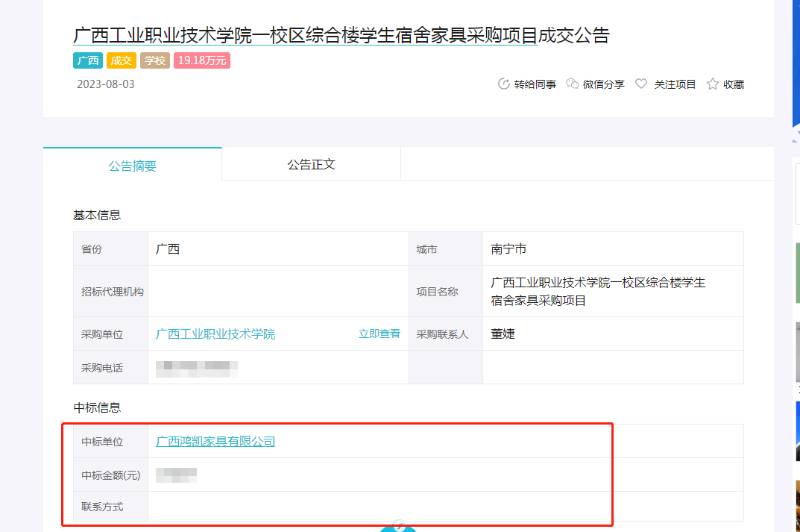Viewport: 800px width, 532px height.
Task: Open the 广西鸿凯家具有限公司 winner link
Action: pos(215,441)
